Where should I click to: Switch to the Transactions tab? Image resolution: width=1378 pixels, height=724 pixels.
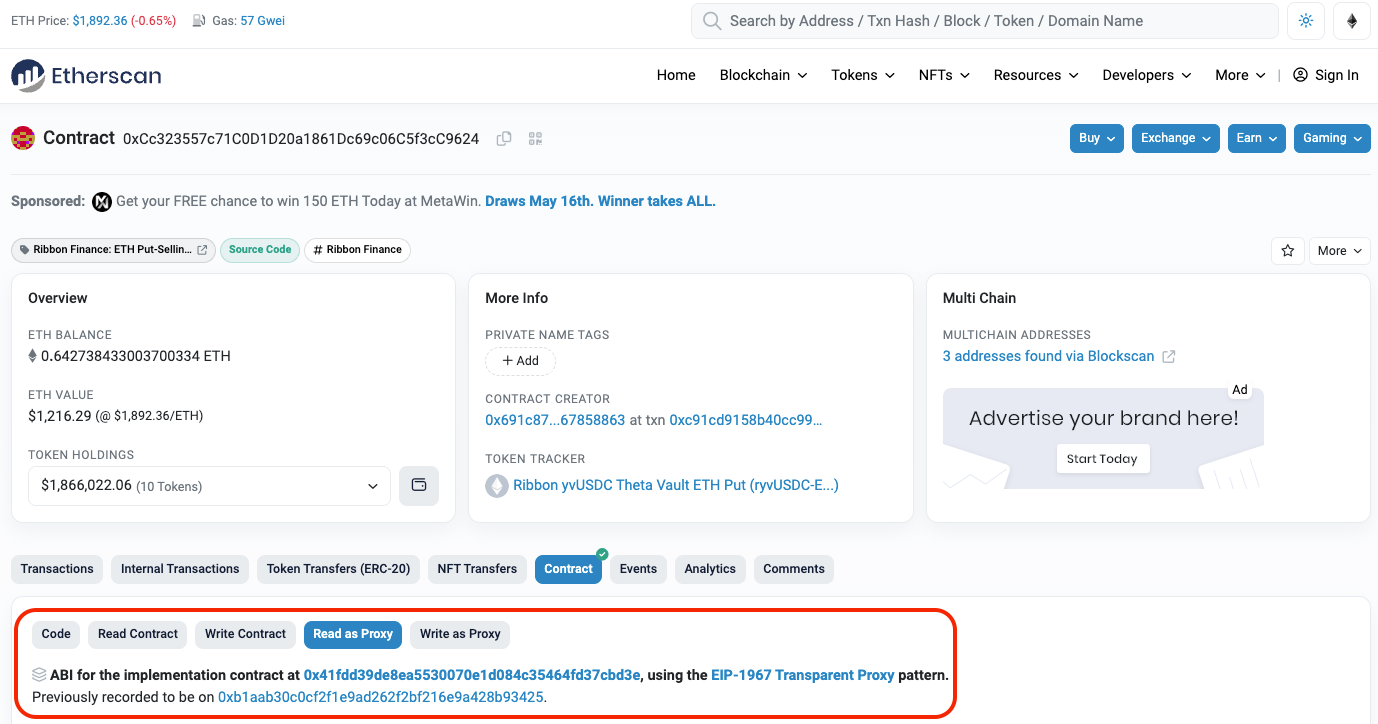point(57,569)
